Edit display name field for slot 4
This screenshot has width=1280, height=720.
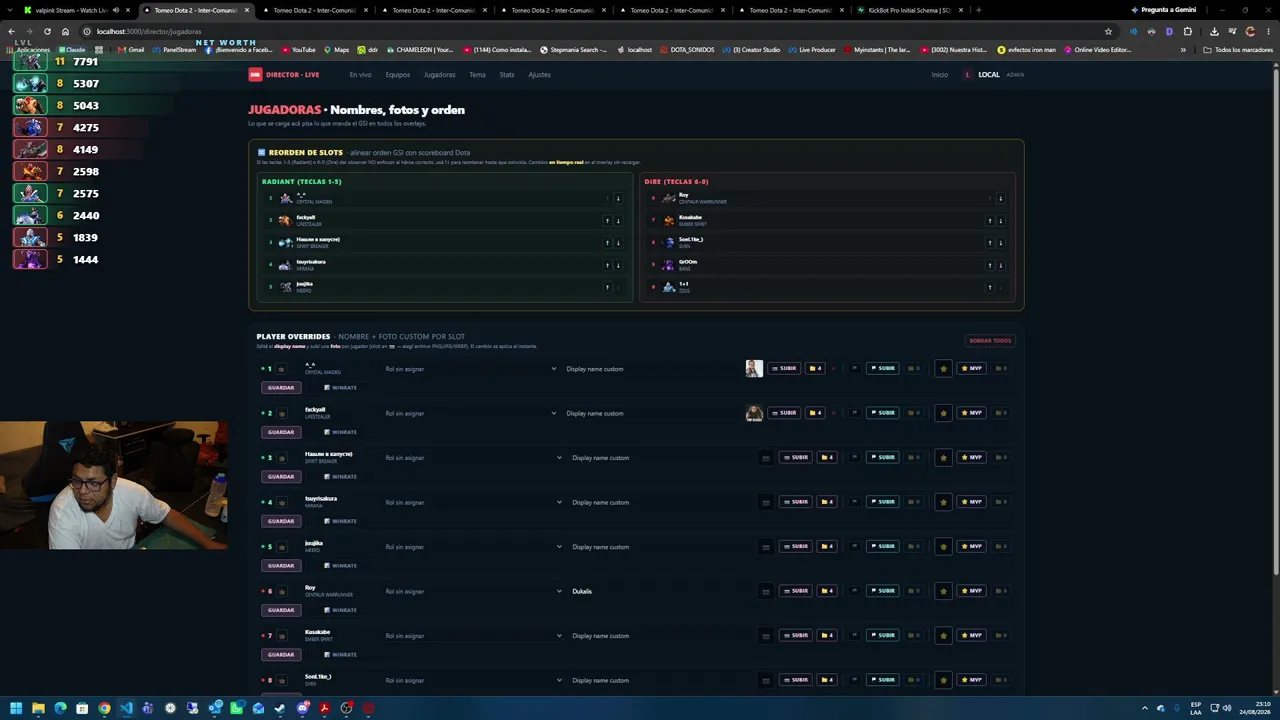(x=662, y=502)
